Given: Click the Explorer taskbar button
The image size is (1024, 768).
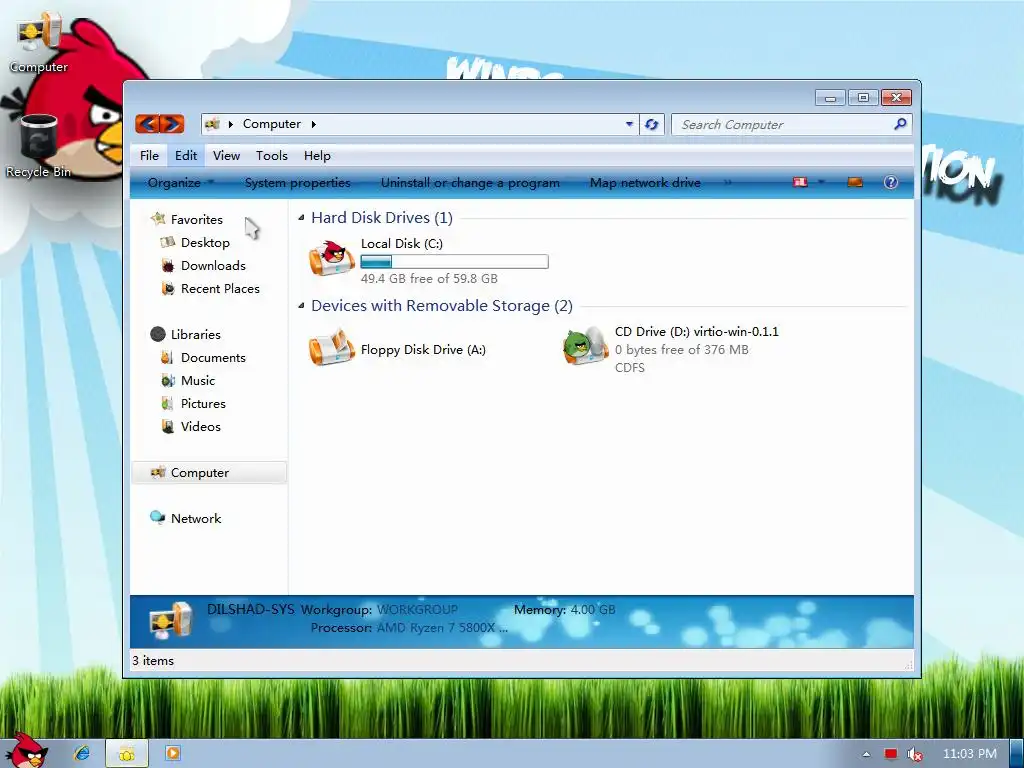Looking at the screenshot, I should (x=127, y=753).
